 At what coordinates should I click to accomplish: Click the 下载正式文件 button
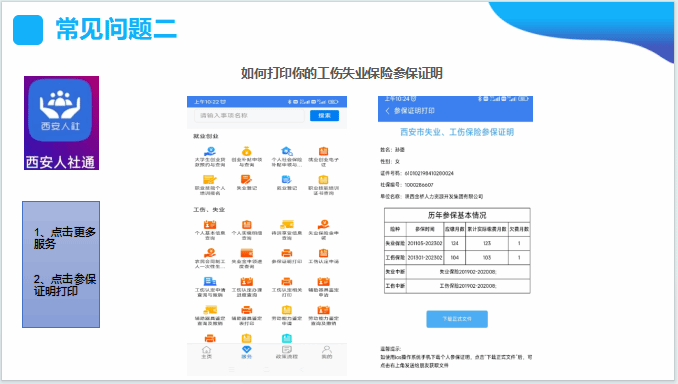[x=457, y=319]
